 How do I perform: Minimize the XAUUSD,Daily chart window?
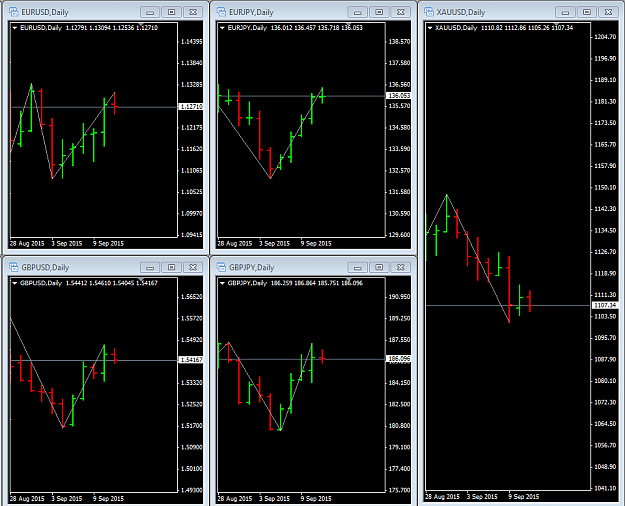coord(565,12)
